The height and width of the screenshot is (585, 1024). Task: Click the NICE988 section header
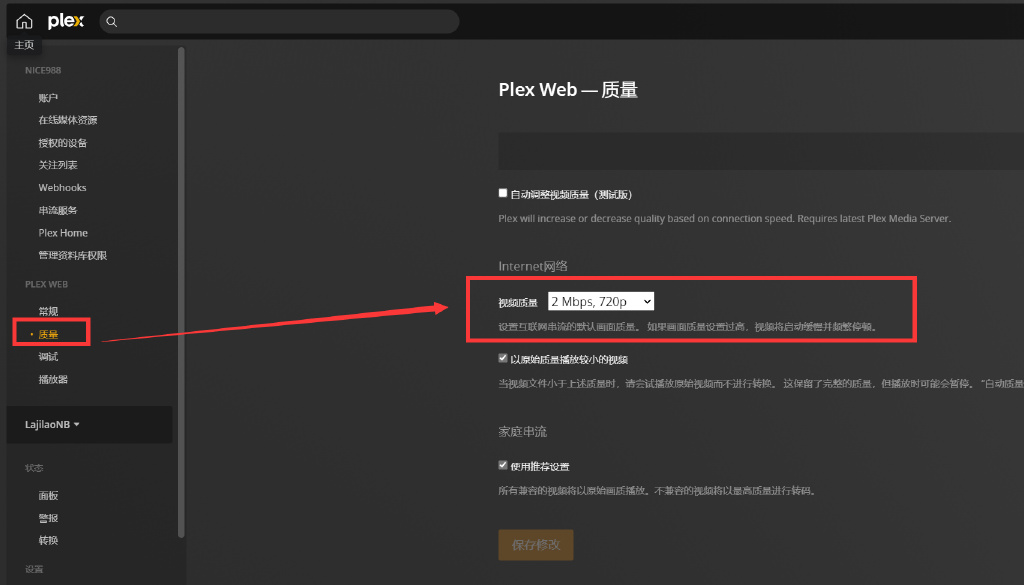pos(43,71)
